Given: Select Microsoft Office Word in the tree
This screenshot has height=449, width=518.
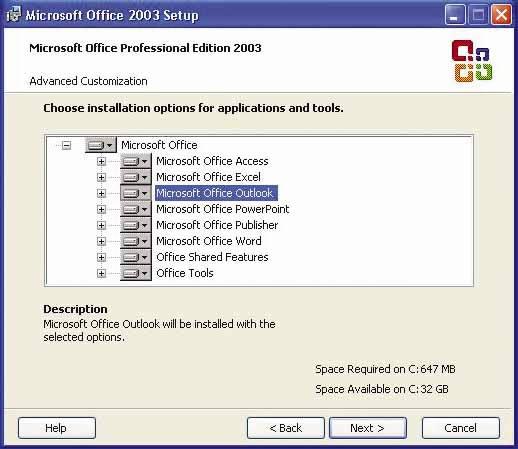Looking at the screenshot, I should [x=209, y=241].
